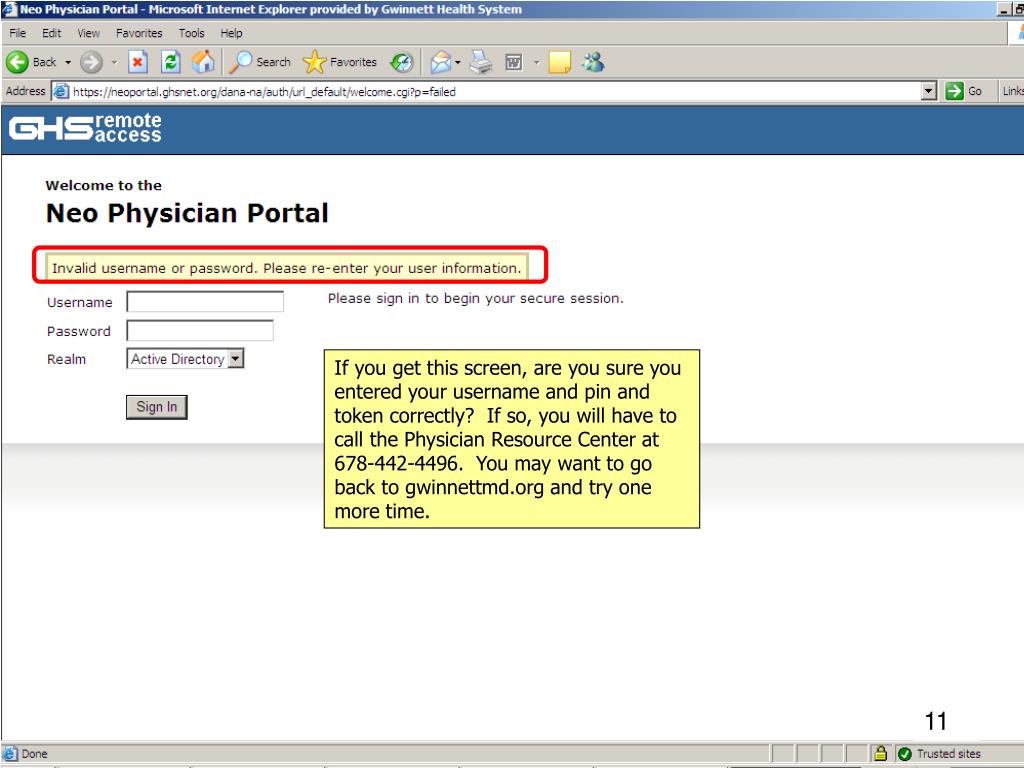1024x768 pixels.
Task: Open the View menu
Action: (88, 33)
